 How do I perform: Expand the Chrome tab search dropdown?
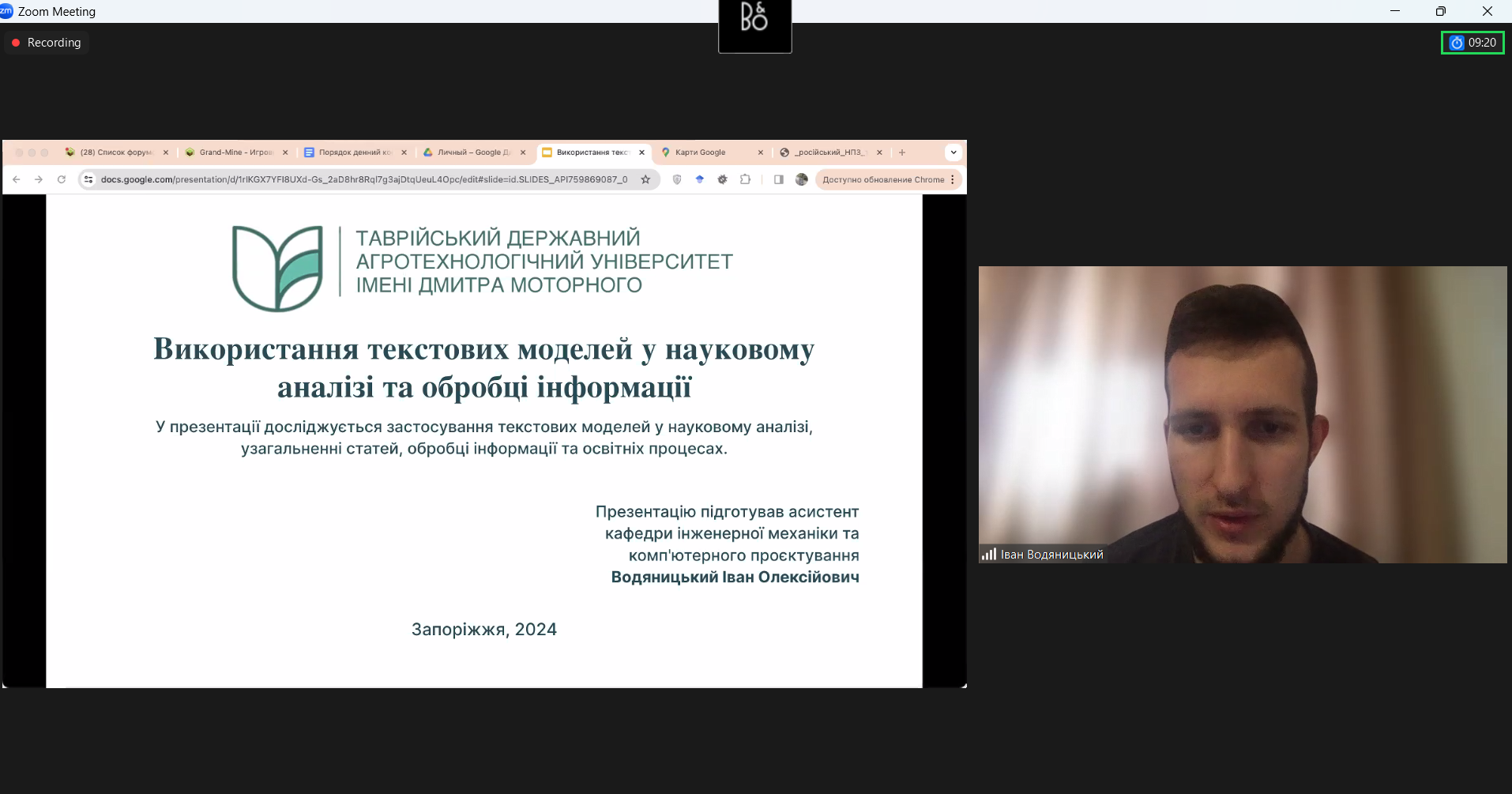pos(953,152)
